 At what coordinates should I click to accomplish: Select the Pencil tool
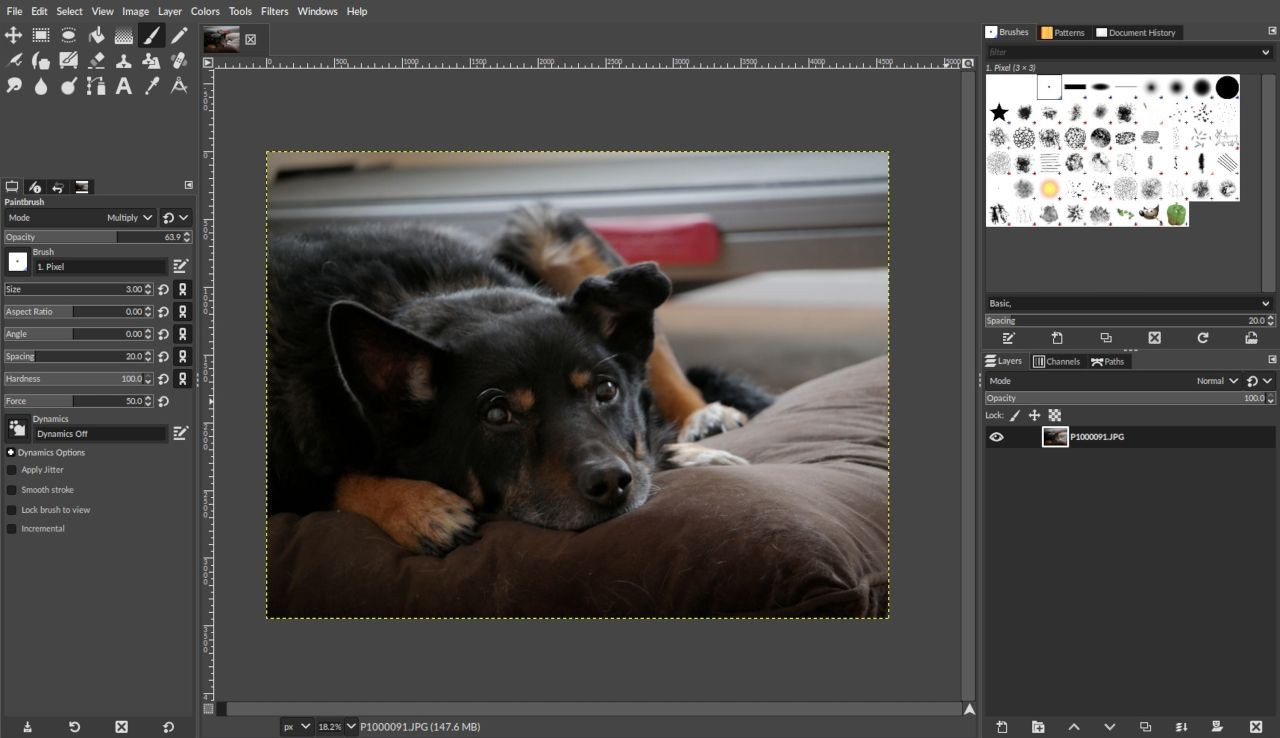point(179,35)
